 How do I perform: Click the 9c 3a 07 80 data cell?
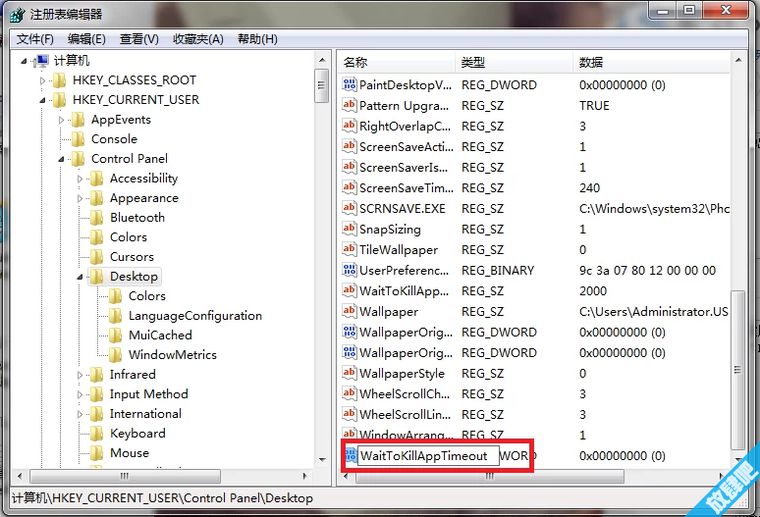(x=648, y=270)
